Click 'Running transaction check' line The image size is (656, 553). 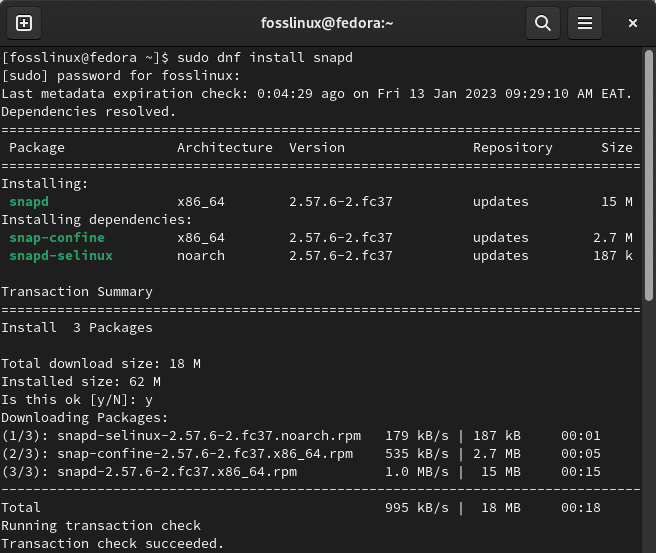pos(101,525)
